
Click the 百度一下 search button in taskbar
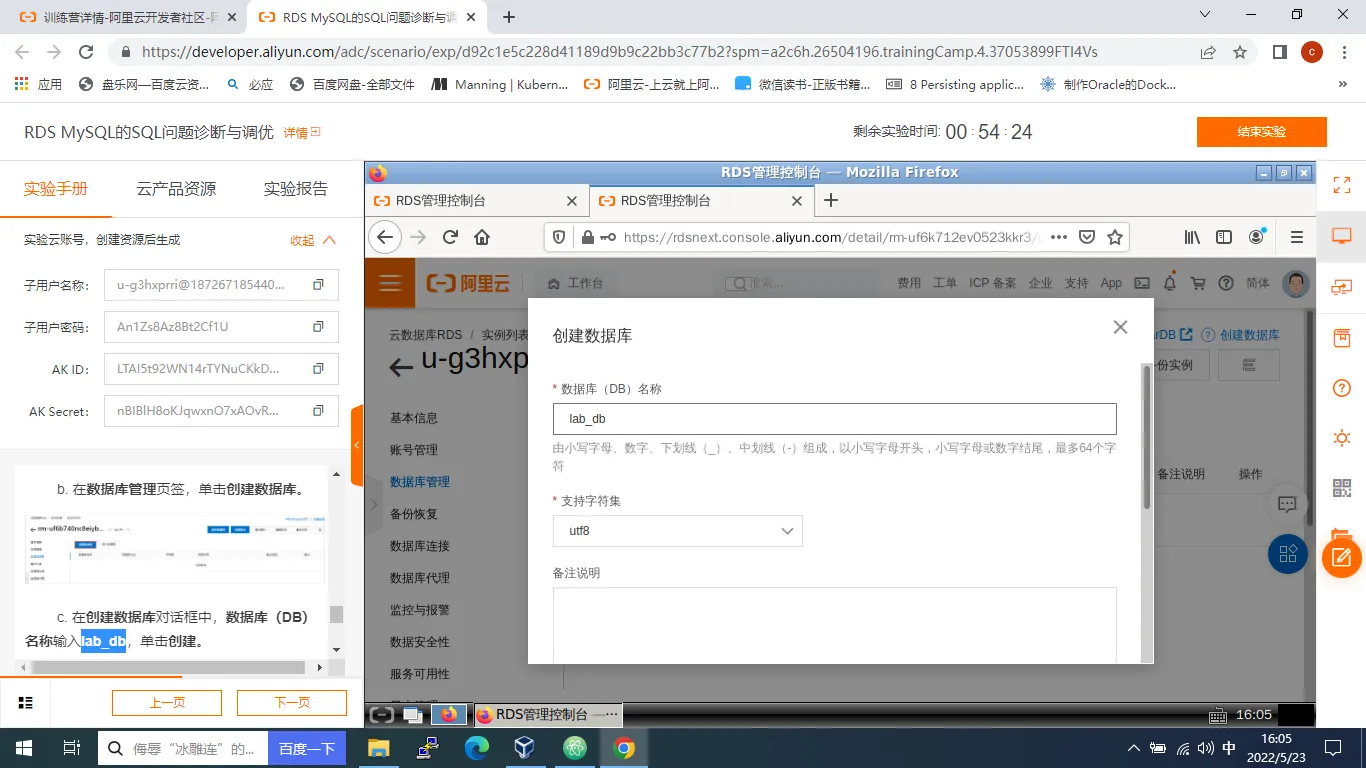(307, 748)
